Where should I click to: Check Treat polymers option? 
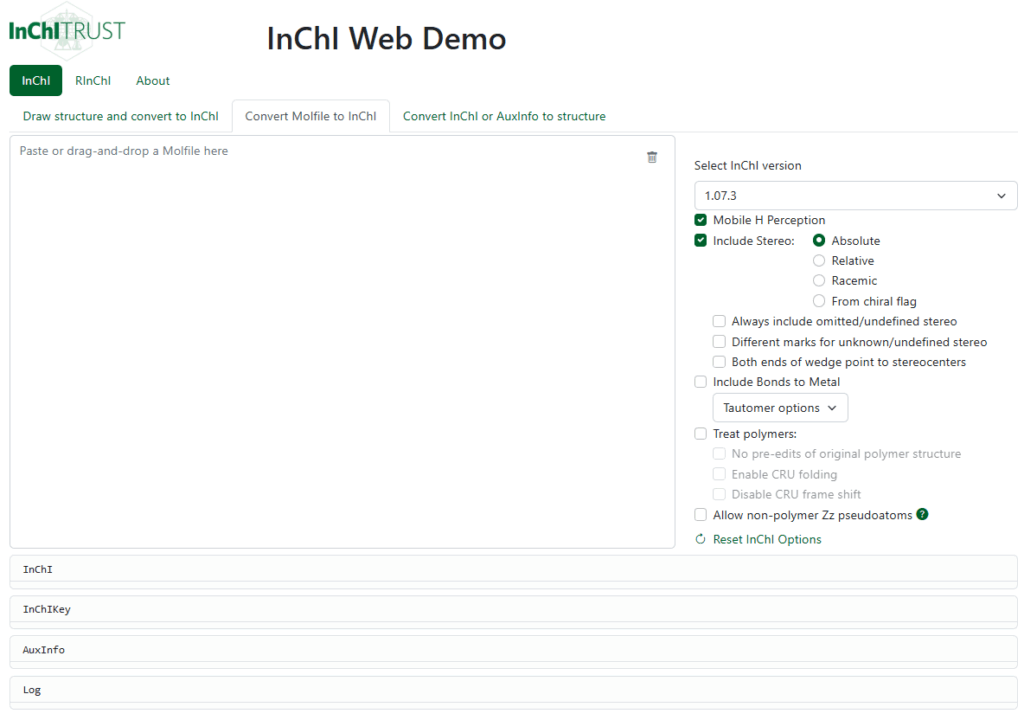701,434
